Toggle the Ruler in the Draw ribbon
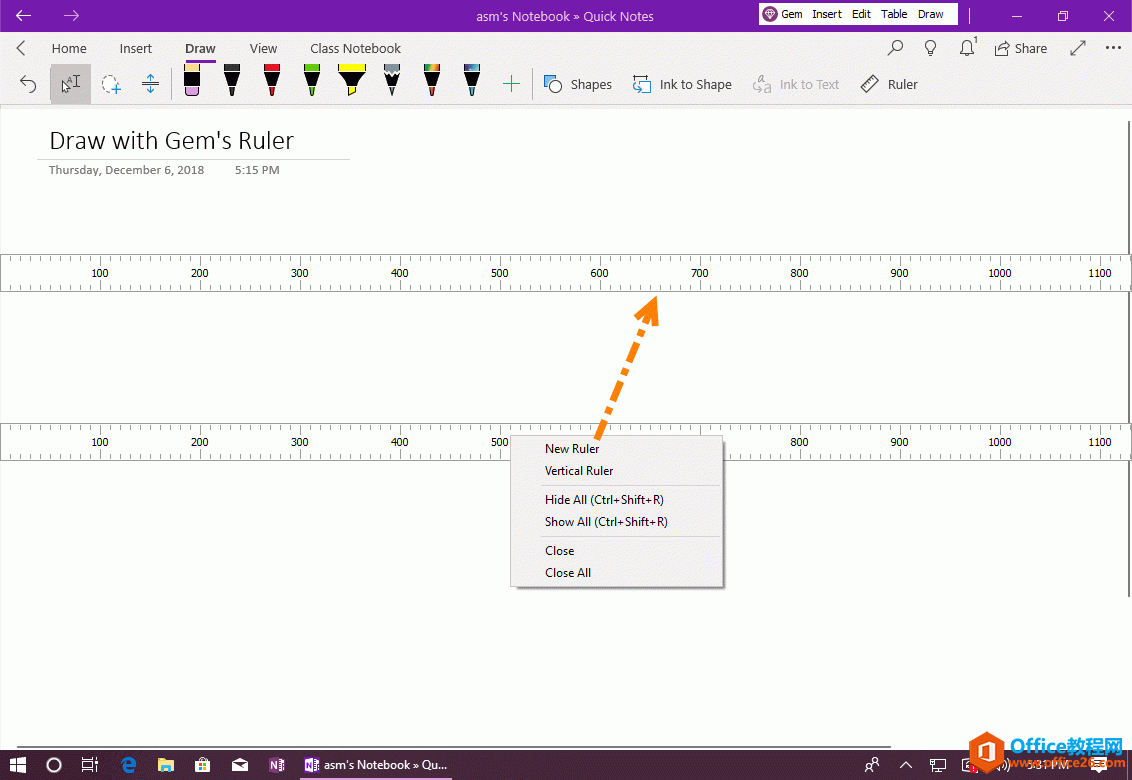1132x780 pixels. coord(889,84)
